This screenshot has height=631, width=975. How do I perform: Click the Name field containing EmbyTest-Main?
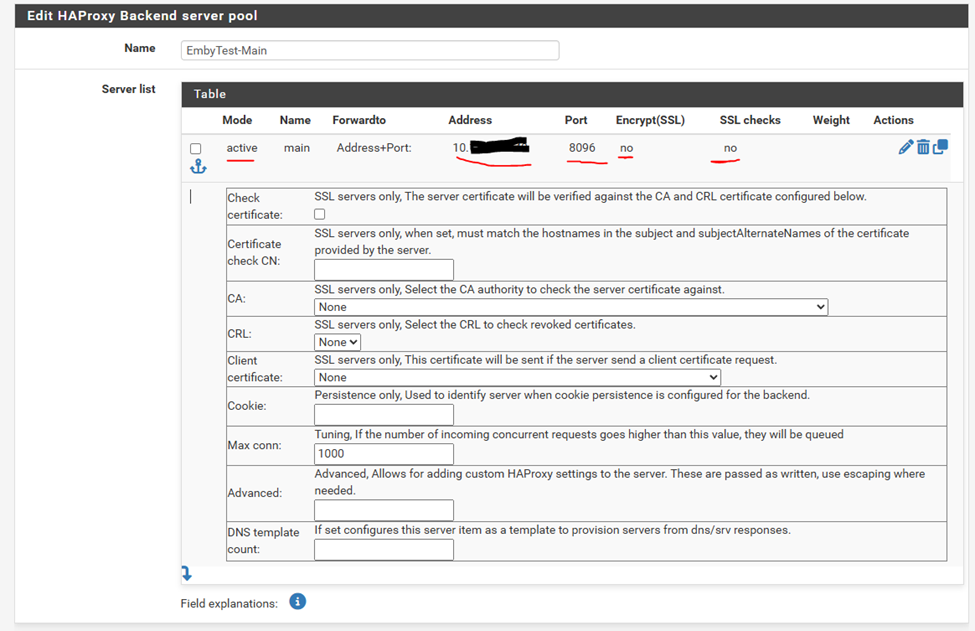tap(370, 50)
